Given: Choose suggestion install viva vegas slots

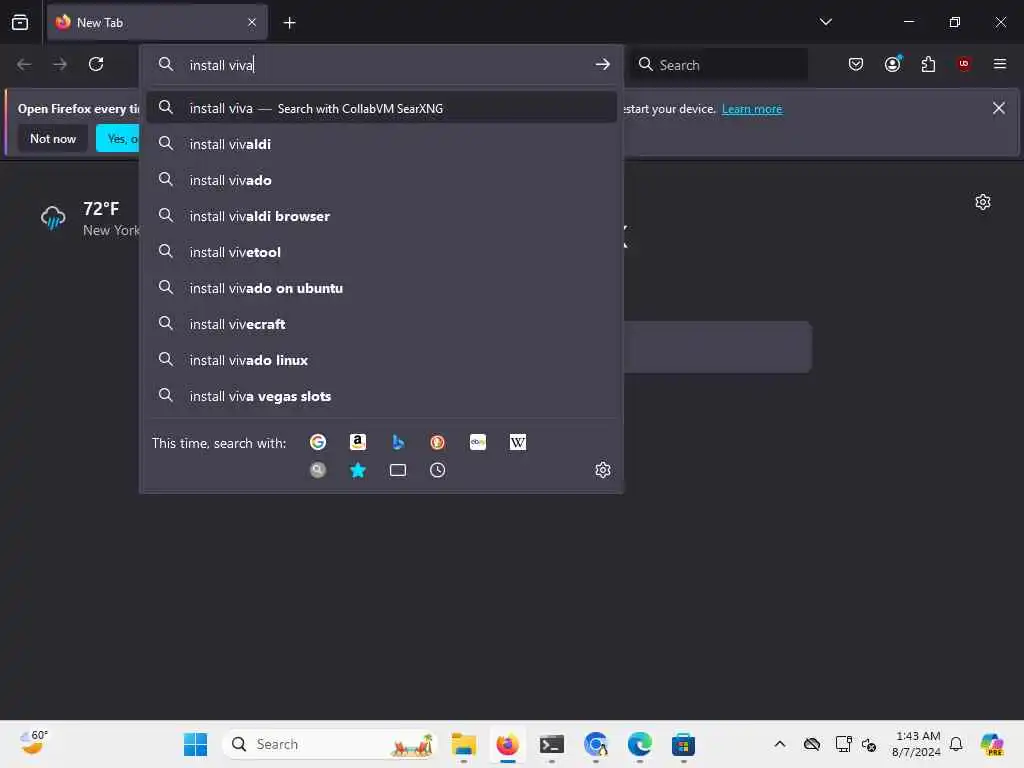Looking at the screenshot, I should pyautogui.click(x=381, y=396).
